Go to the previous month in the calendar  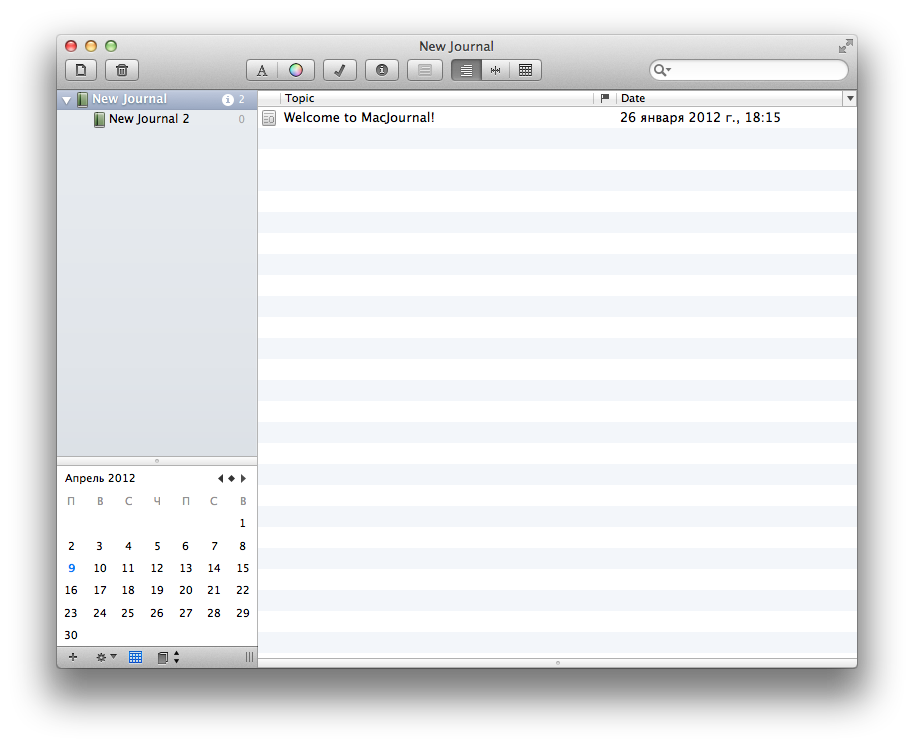pos(220,478)
